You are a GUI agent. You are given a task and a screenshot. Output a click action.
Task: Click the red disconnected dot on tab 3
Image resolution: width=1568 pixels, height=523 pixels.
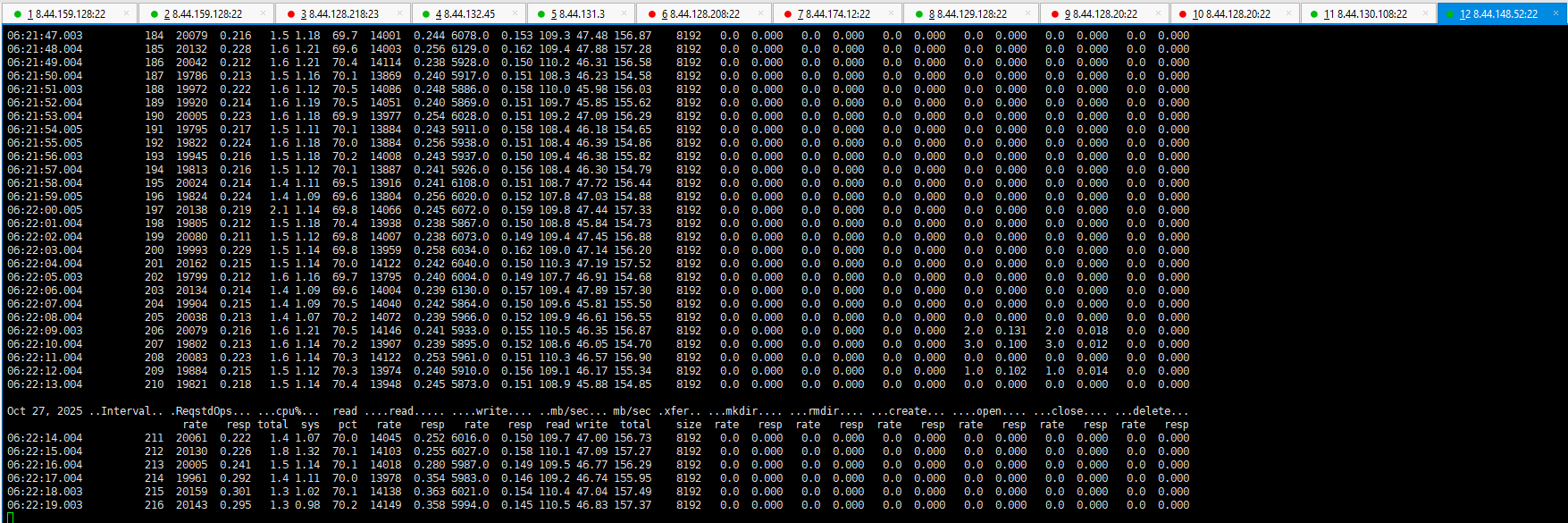(x=291, y=14)
